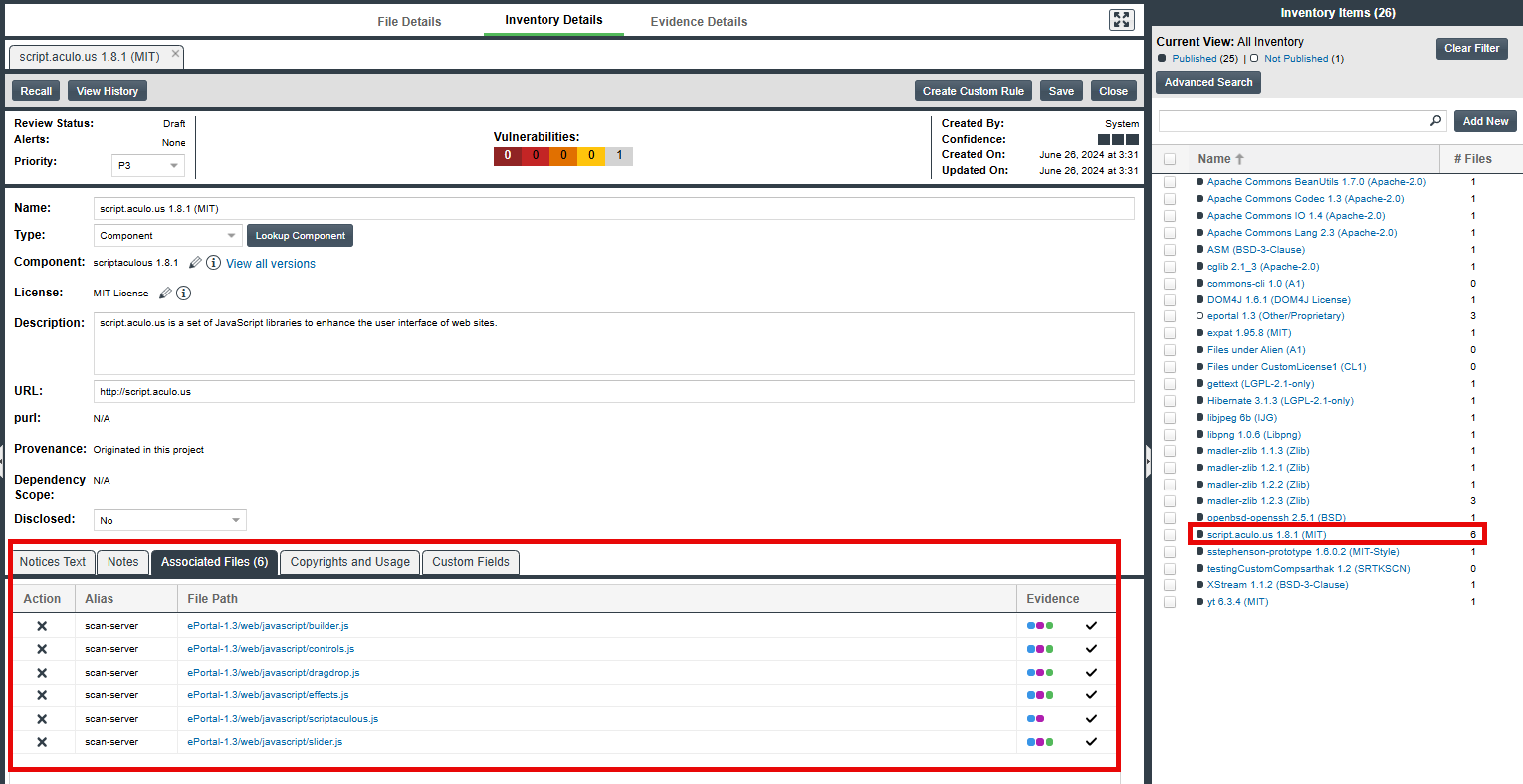Click the pencil icon beside scriptaculous component
Screen dimensions: 1523x784
[195, 263]
